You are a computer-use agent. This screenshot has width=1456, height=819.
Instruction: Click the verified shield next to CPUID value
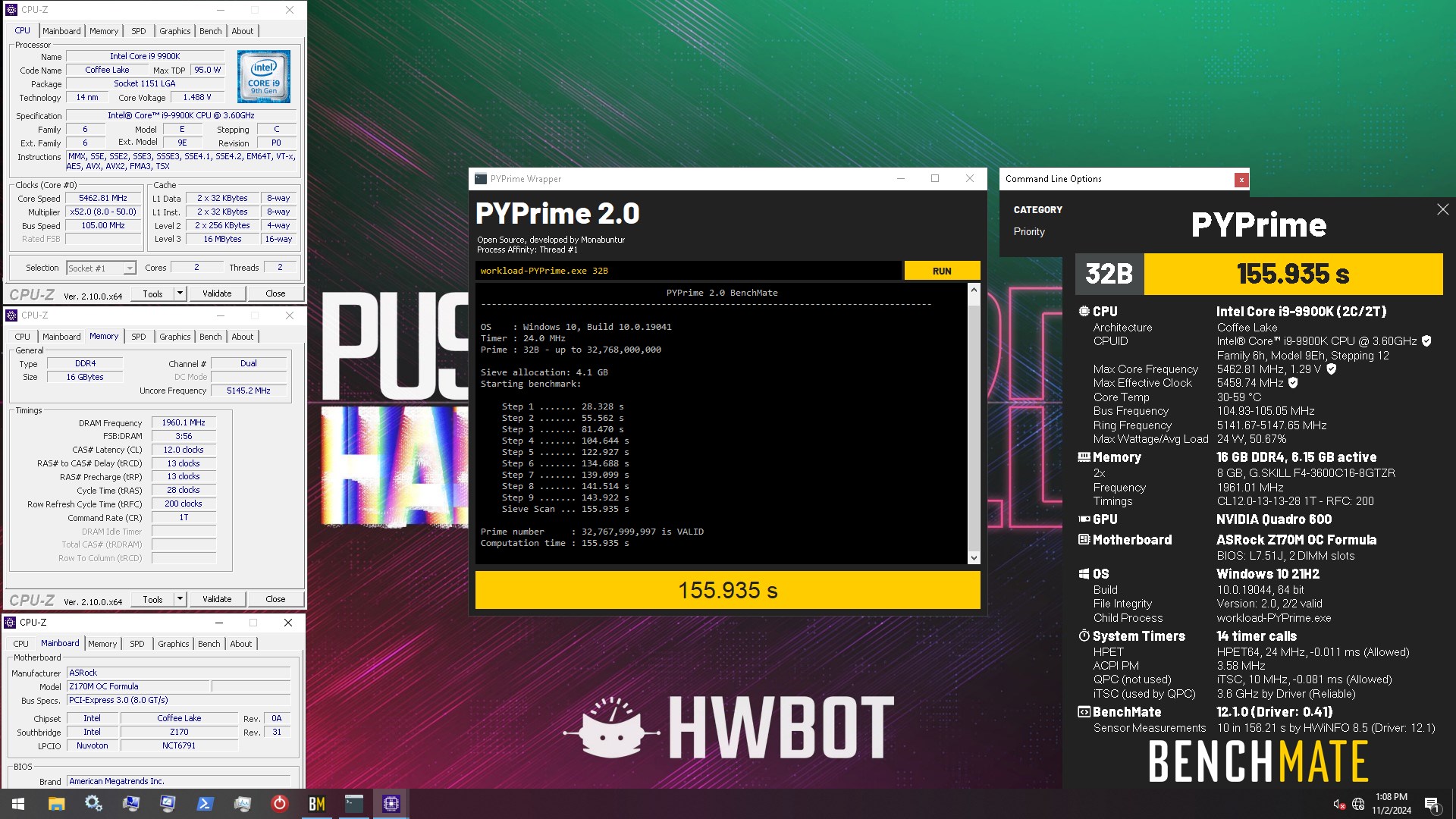pyautogui.click(x=1426, y=341)
